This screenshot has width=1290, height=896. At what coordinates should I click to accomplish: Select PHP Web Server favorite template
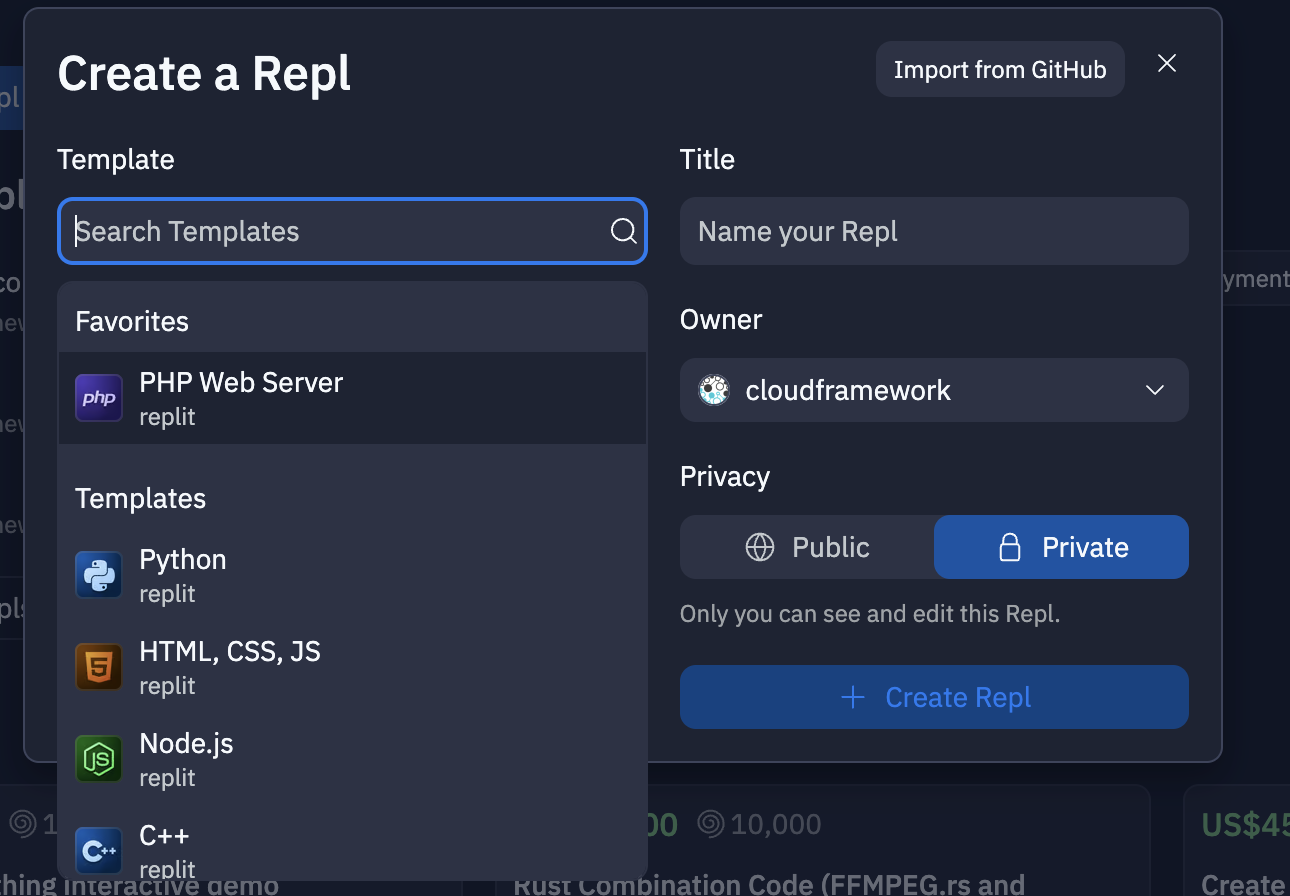coord(352,398)
